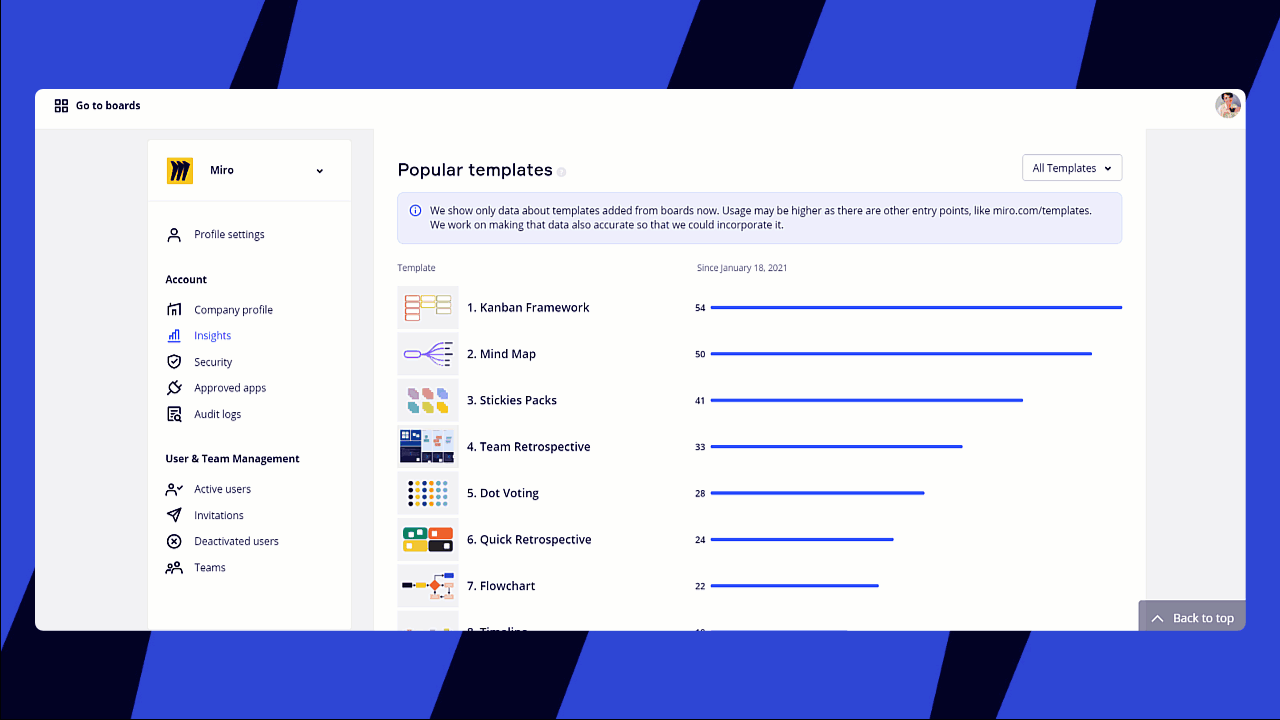Click the Security shield icon

pyautogui.click(x=174, y=362)
